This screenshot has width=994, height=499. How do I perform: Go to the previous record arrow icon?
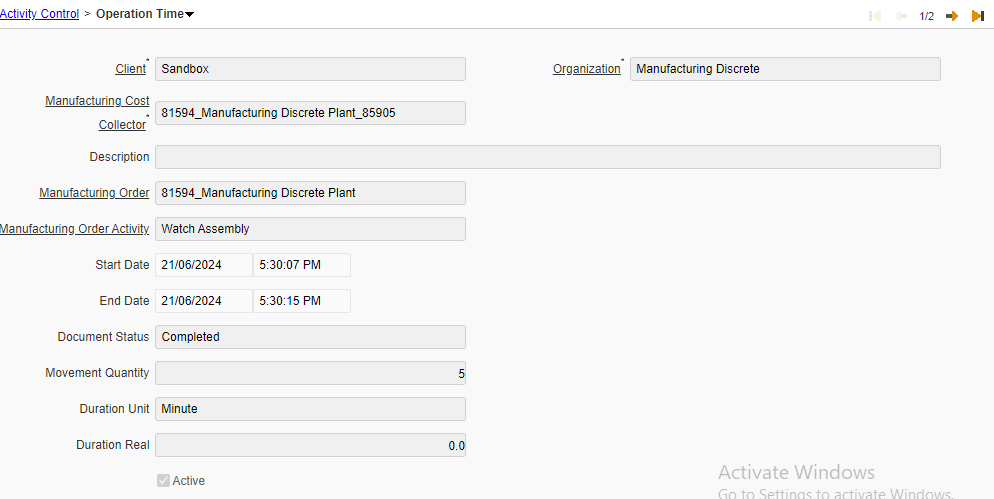click(x=900, y=16)
